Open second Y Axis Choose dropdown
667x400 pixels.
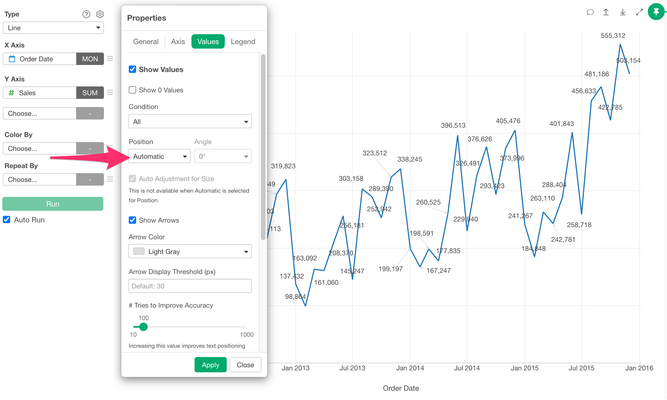pos(40,113)
